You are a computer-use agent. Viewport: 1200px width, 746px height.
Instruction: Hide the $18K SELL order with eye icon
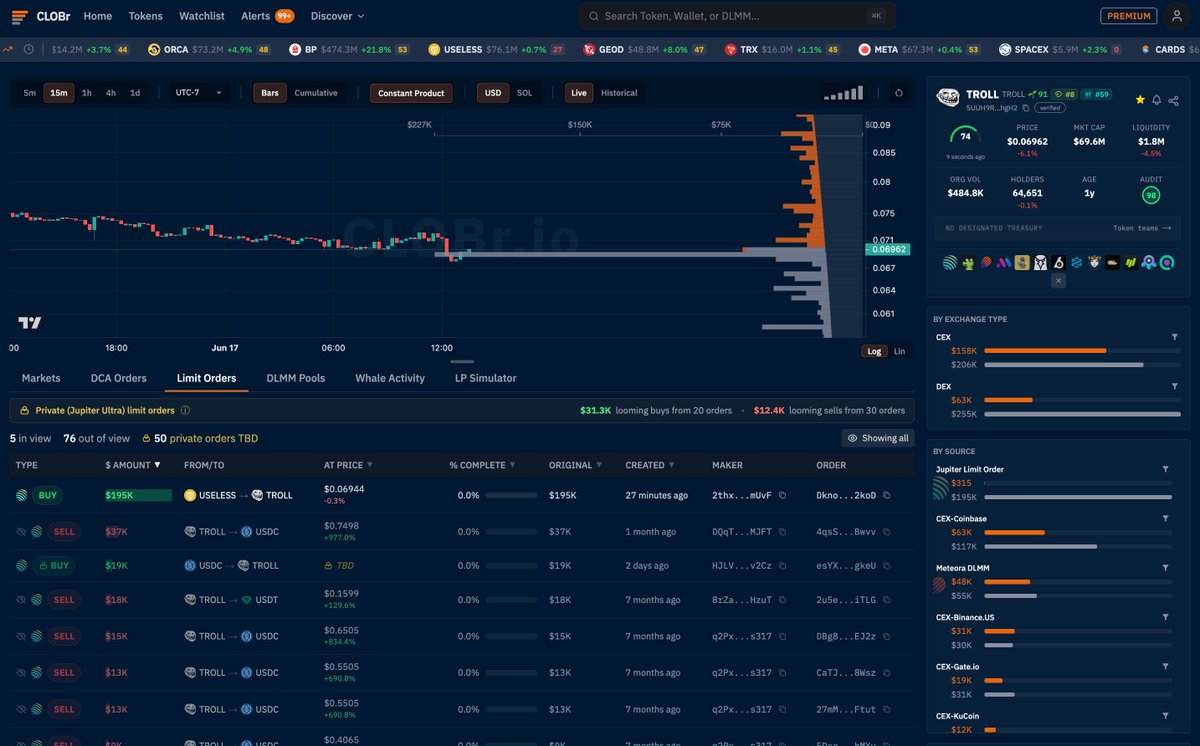pyautogui.click(x=21, y=600)
